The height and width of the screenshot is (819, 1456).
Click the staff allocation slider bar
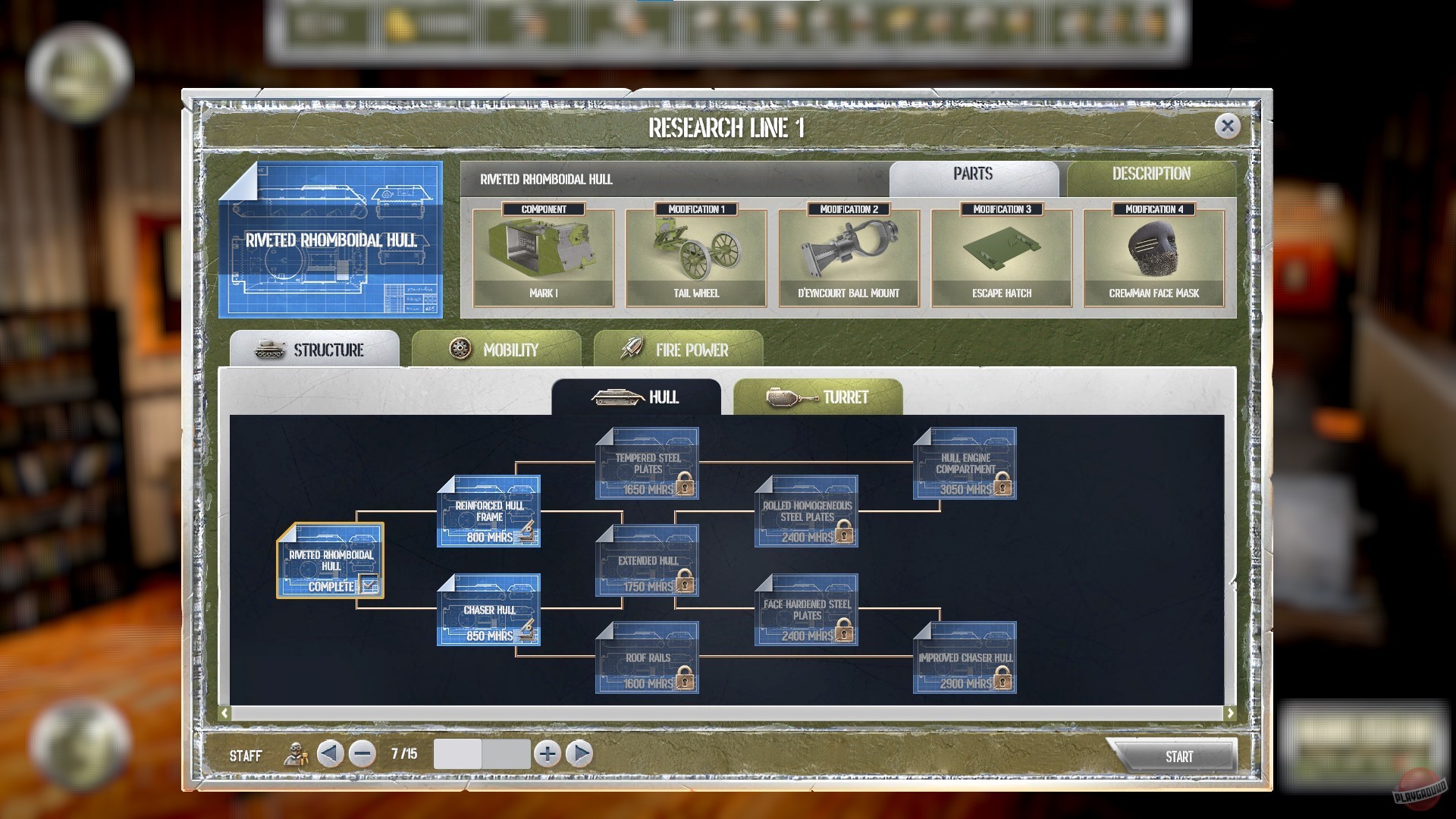481,754
